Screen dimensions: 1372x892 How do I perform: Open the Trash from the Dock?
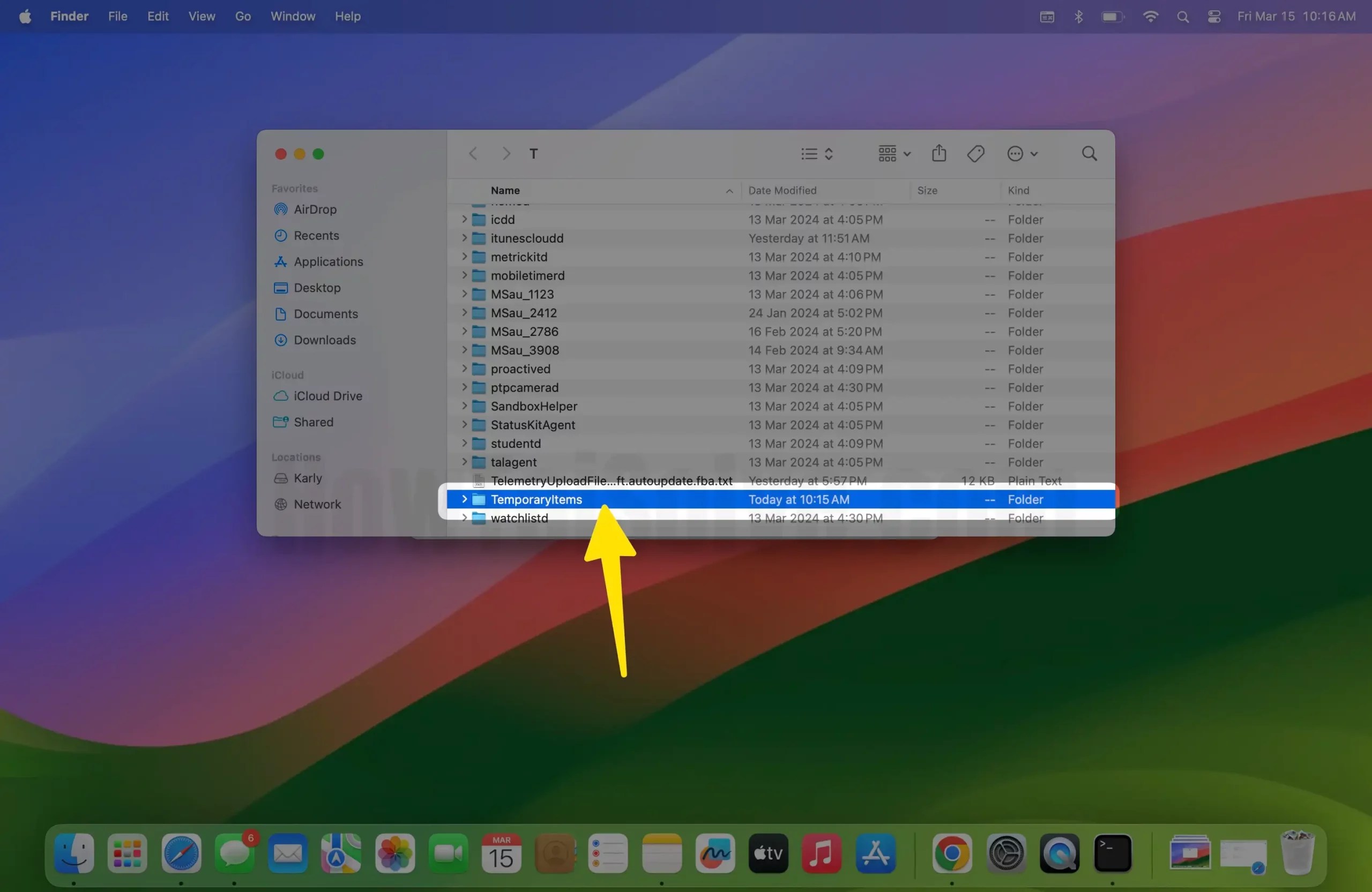pos(1298,853)
